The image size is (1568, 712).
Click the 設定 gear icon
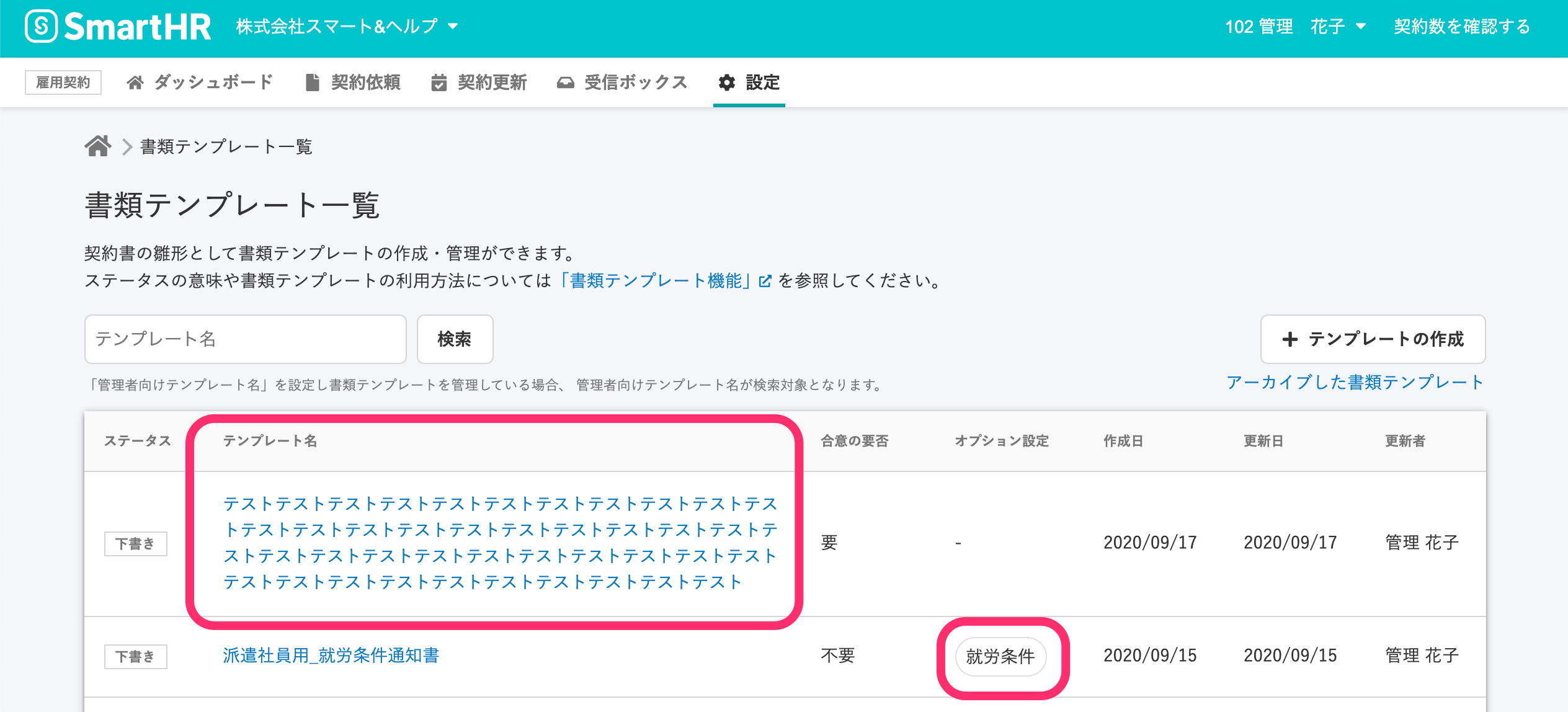click(727, 82)
